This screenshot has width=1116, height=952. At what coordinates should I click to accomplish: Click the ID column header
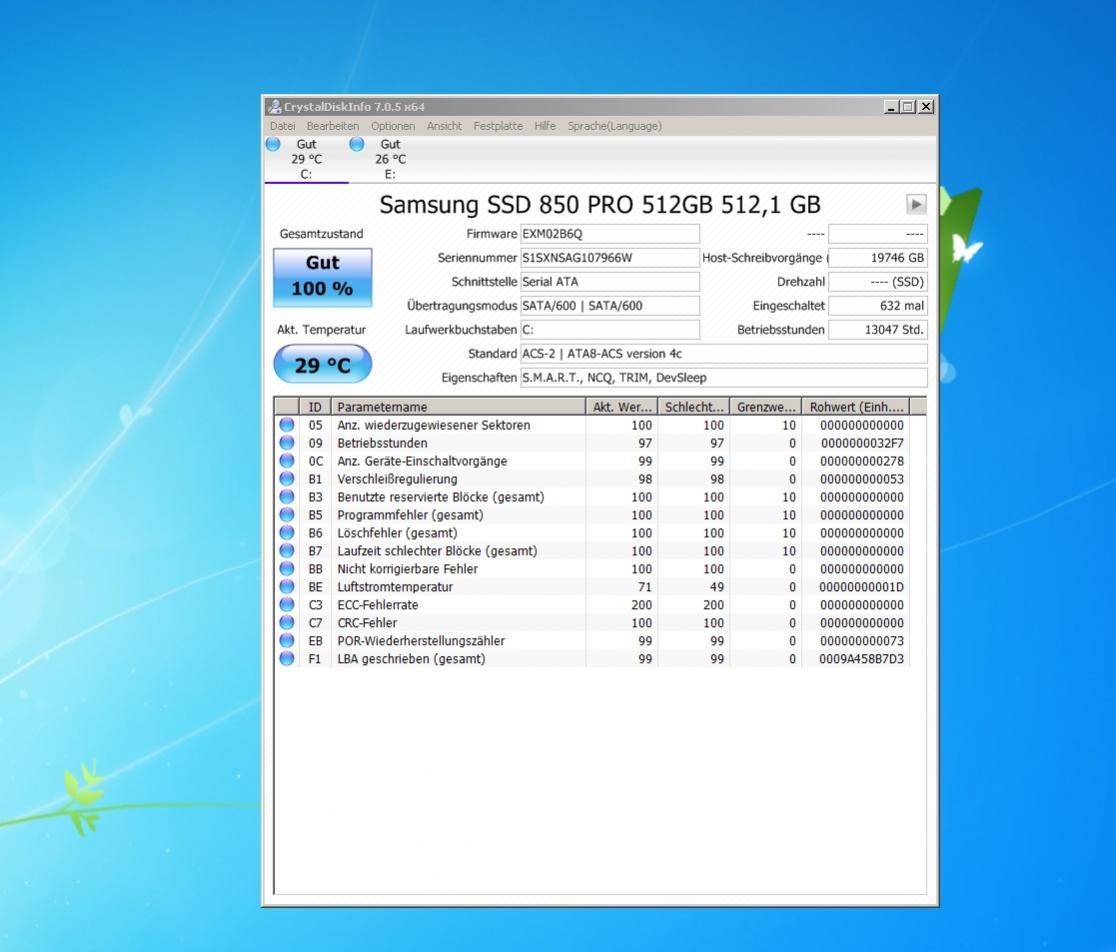pos(315,407)
